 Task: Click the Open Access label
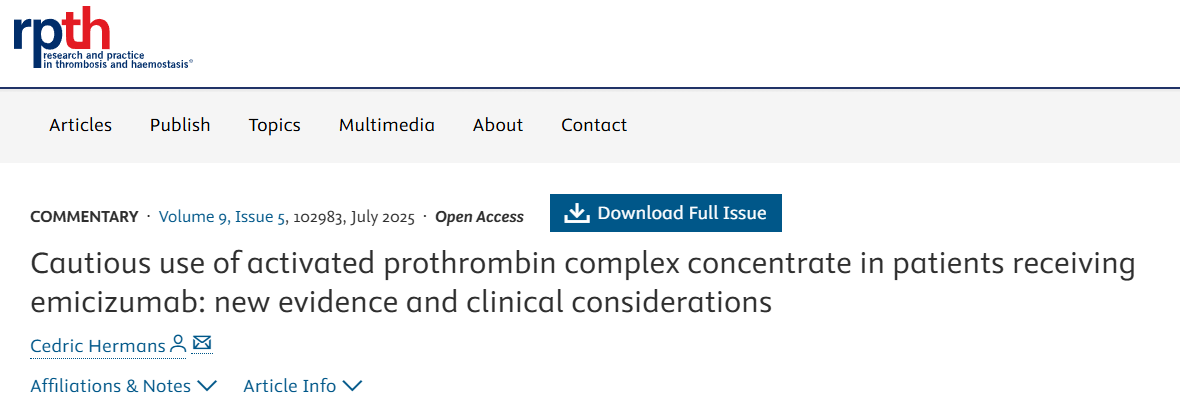coord(479,216)
